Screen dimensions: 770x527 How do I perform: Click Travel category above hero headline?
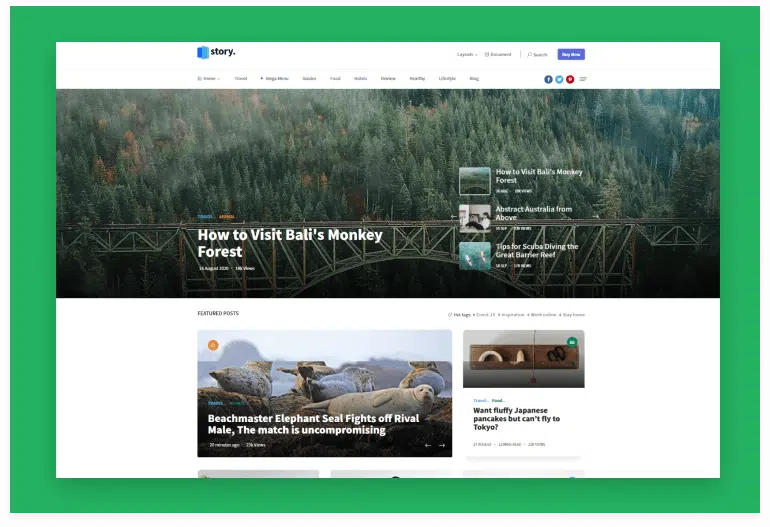205,217
